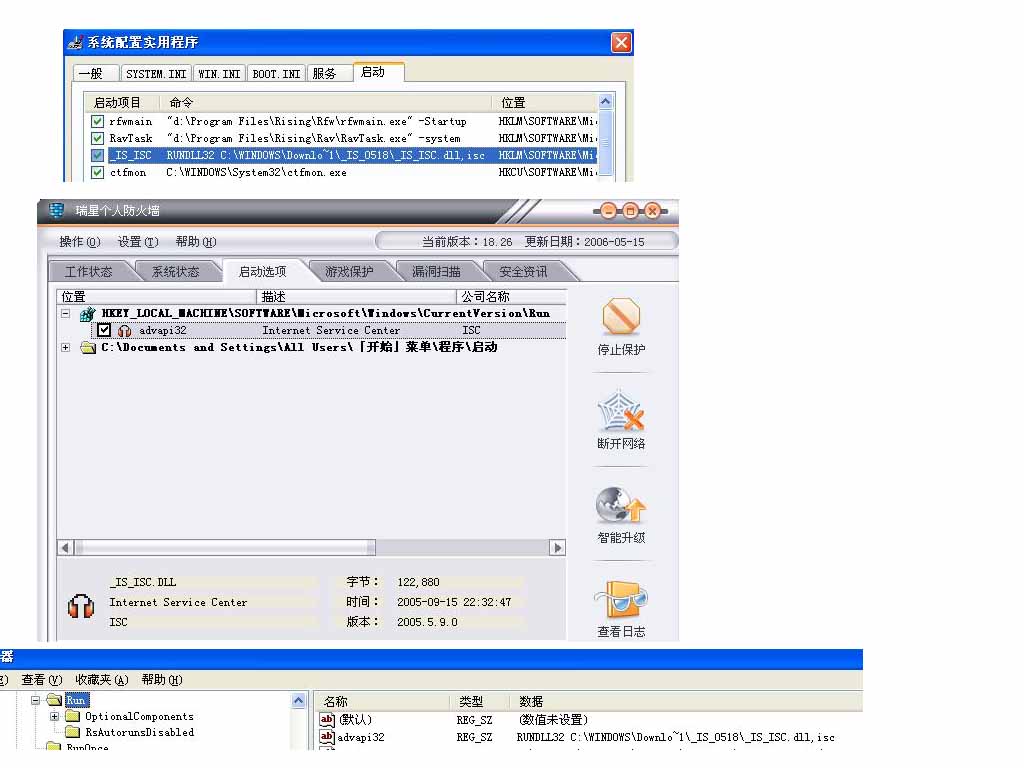This screenshot has height=768, width=1024.
Task: Click the left arrow of firewall horizontal scrollbar
Action: [x=65, y=547]
